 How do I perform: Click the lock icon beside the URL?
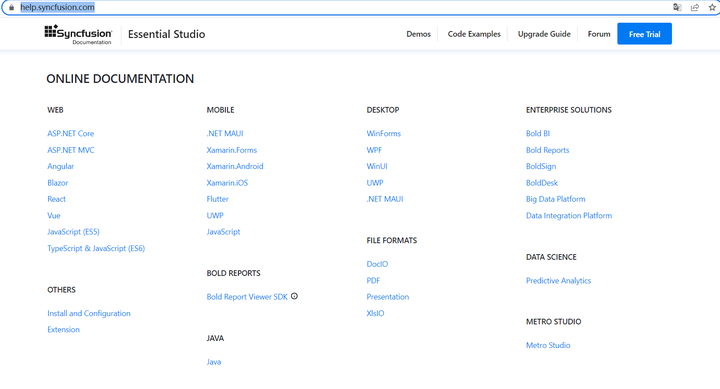coord(11,7)
